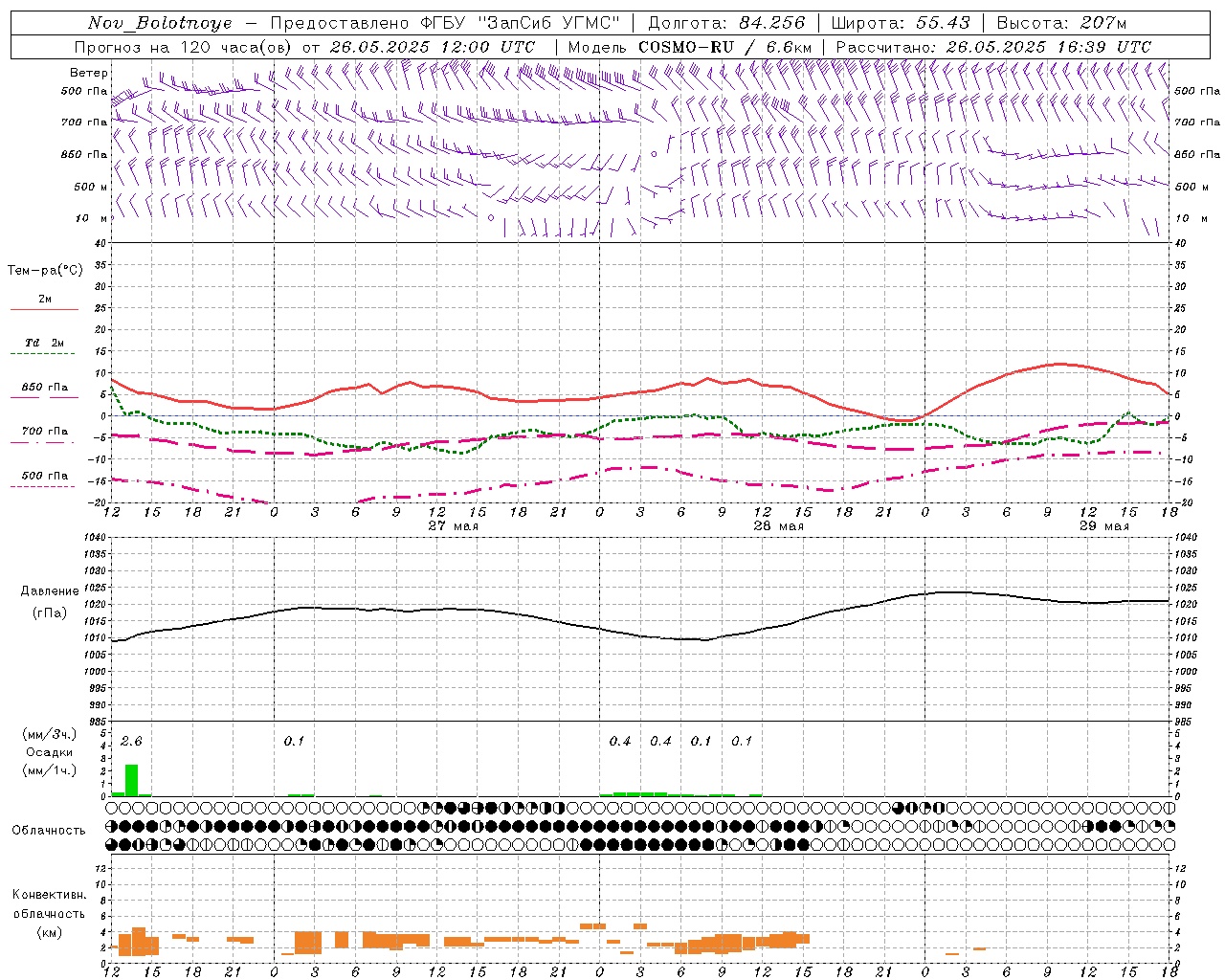Click the Ветер wind panel label
Viewport: 1225px width, 980px height.
[89, 73]
